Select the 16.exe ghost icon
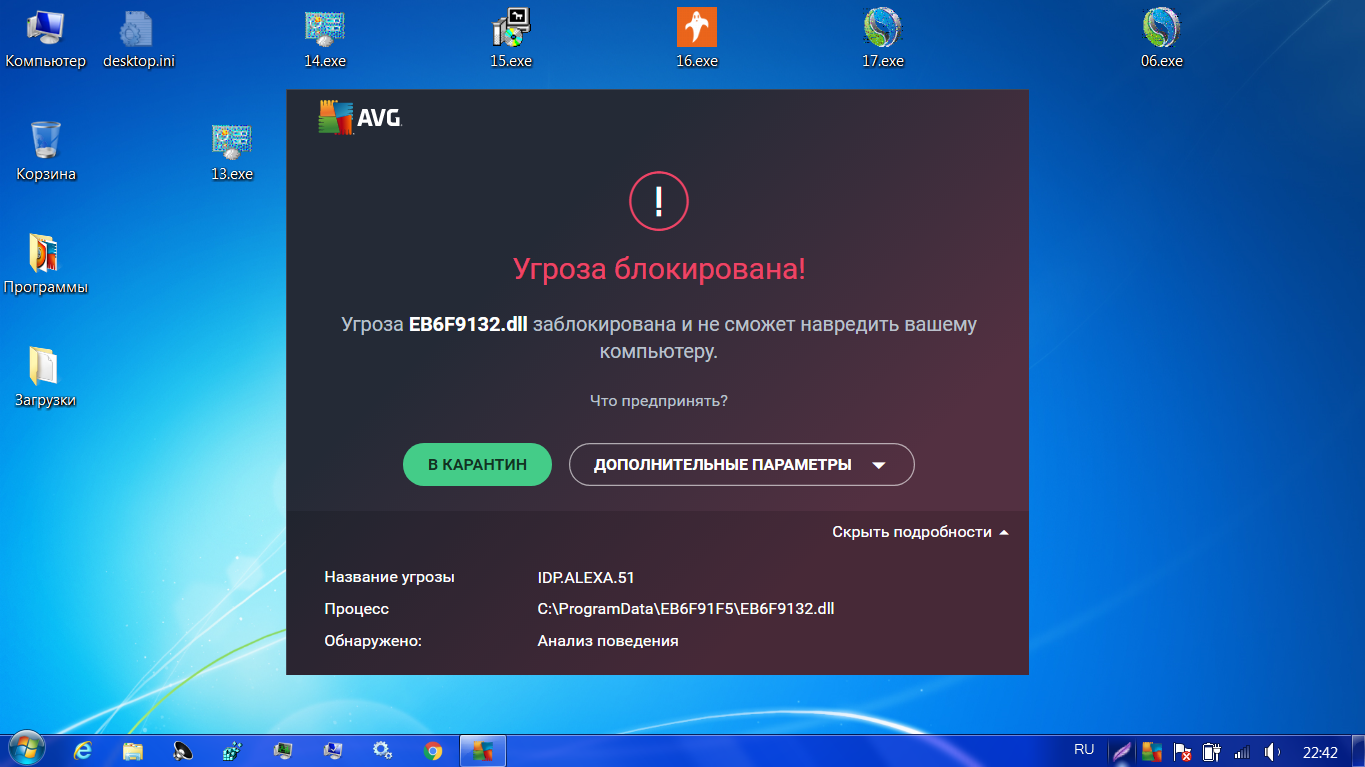This screenshot has height=767, width=1365. pyautogui.click(x=697, y=40)
